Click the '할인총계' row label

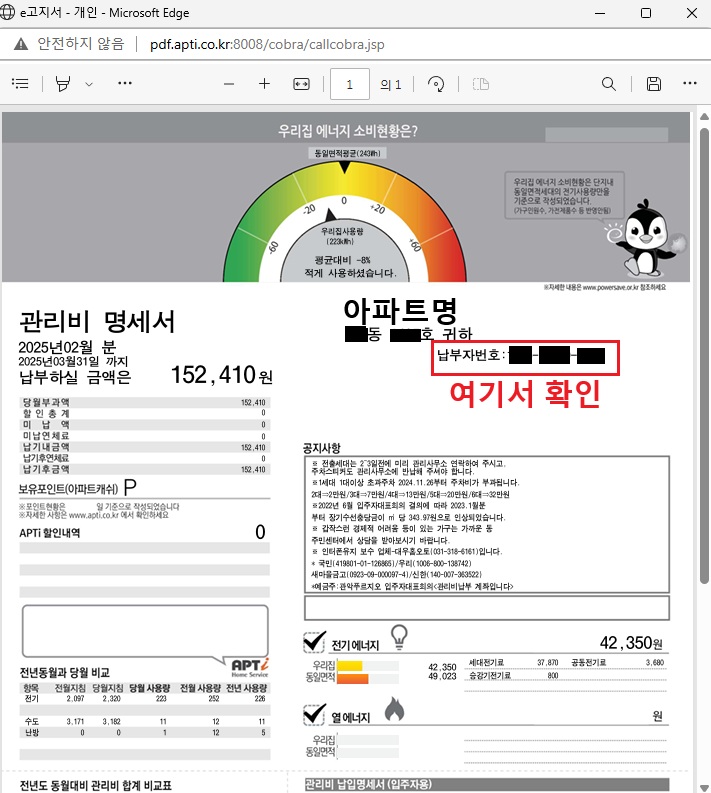pyautogui.click(x=46, y=413)
